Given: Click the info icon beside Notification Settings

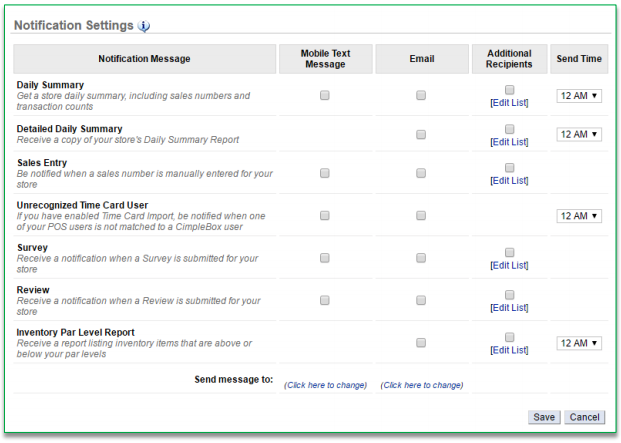Looking at the screenshot, I should [144, 25].
